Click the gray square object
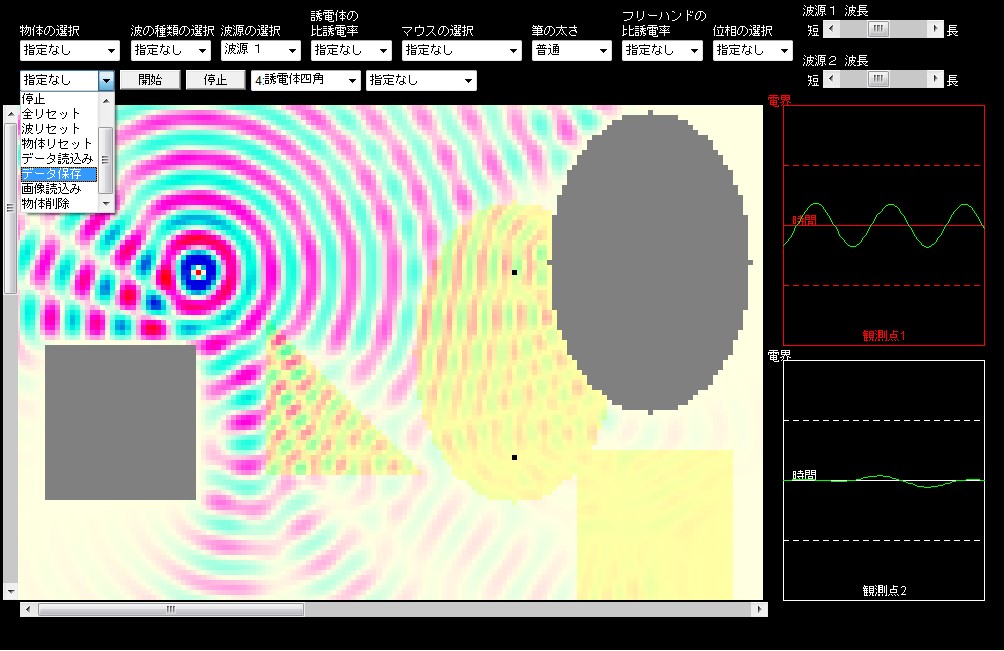 tap(120, 422)
